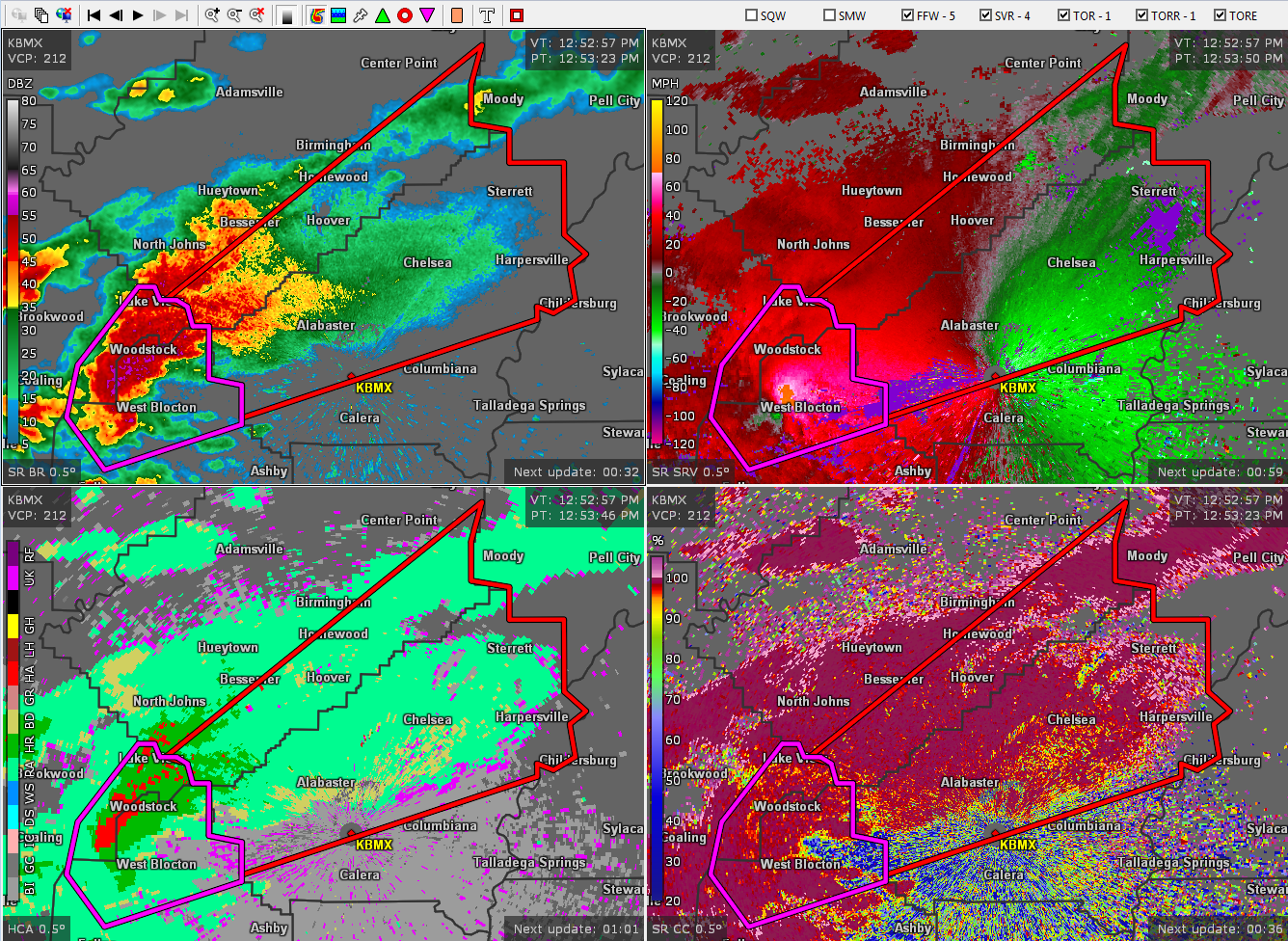Viewport: 1288px width, 941px height.
Task: Jump to the first radar frame
Action: [x=94, y=15]
